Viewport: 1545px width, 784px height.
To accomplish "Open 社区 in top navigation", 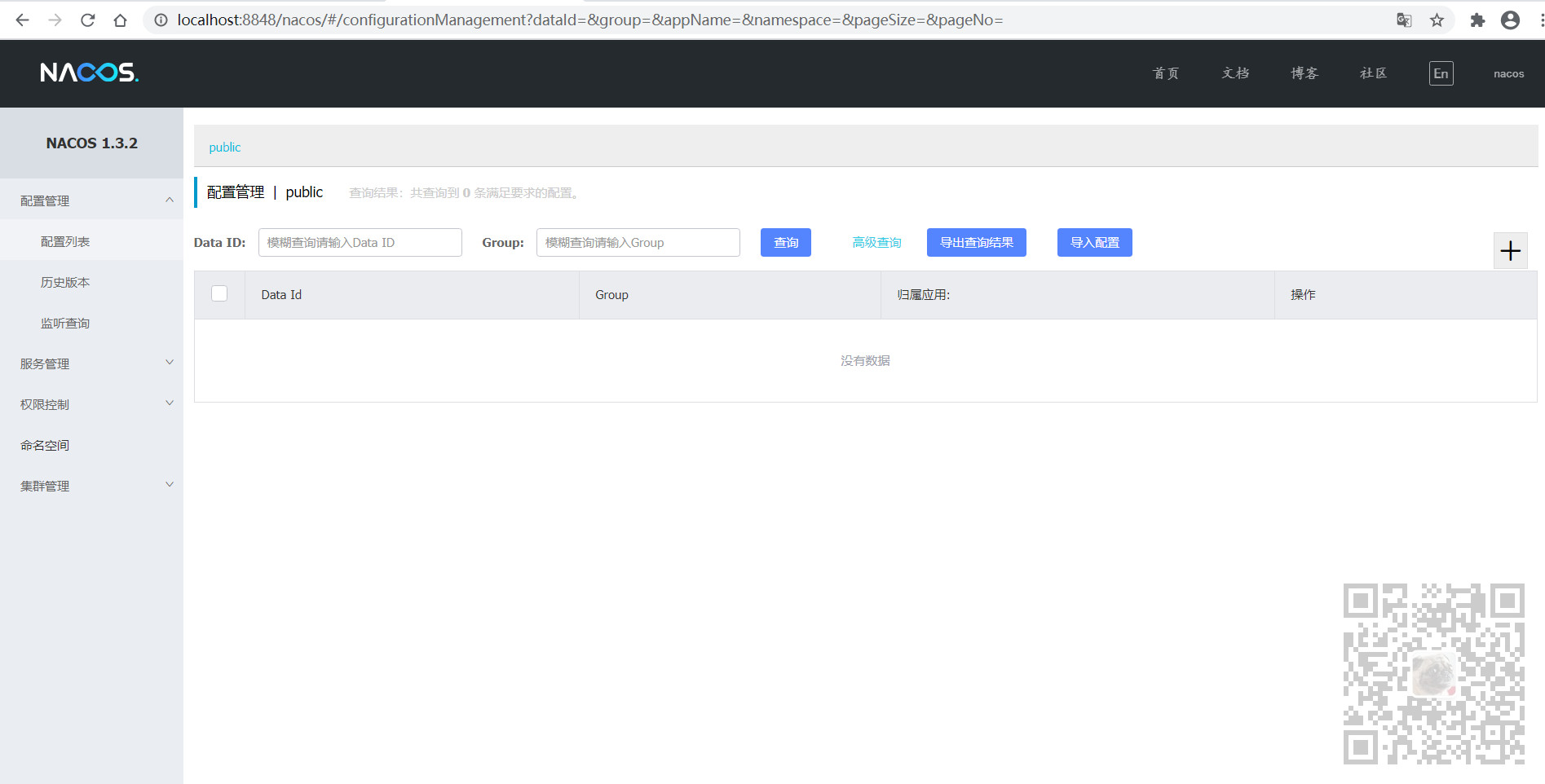I will [x=1373, y=73].
